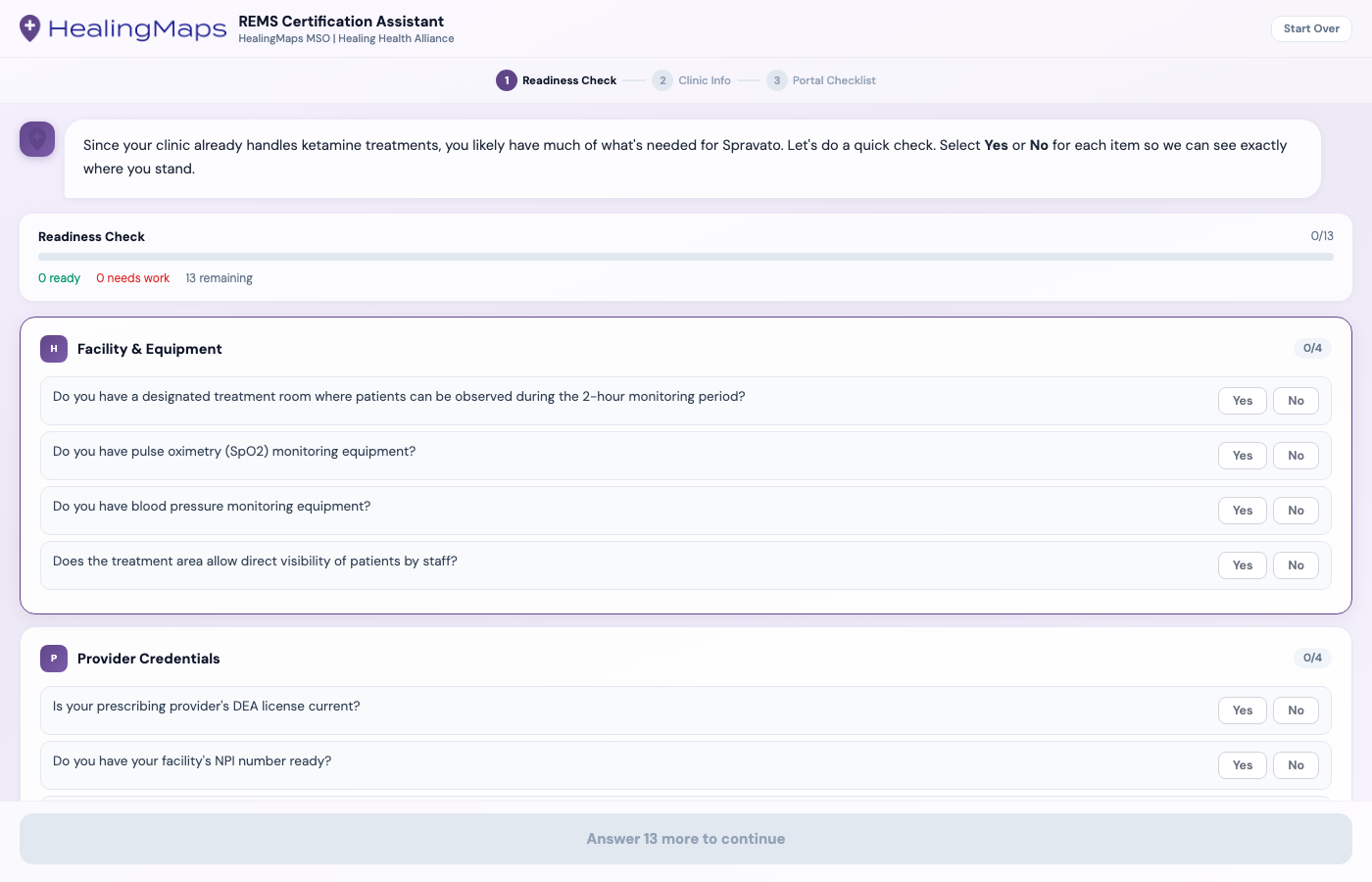The height and width of the screenshot is (882, 1372).
Task: Click the Readiness Check progress bar
Action: [685, 256]
